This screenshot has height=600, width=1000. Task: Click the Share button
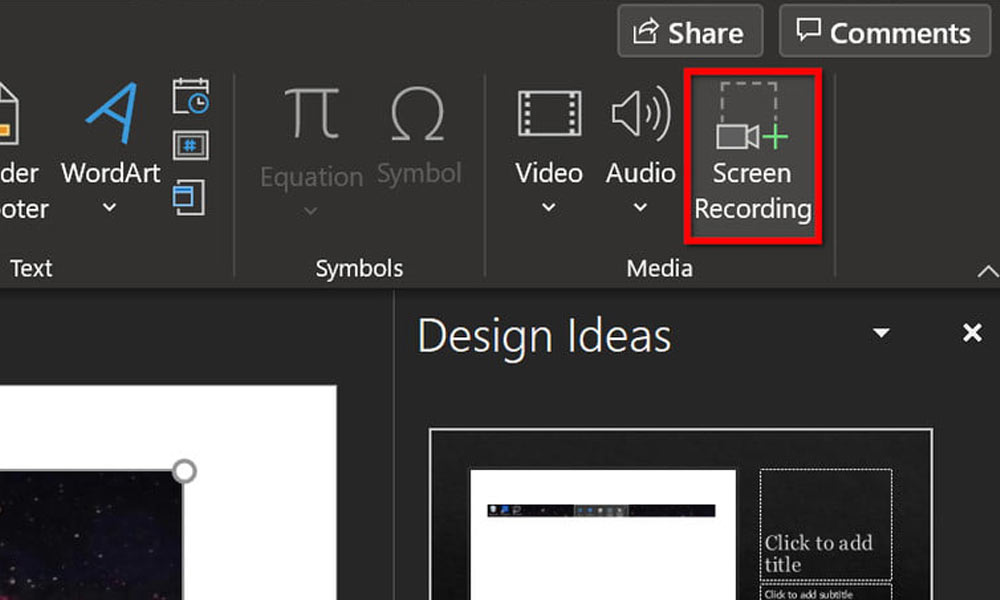[690, 33]
